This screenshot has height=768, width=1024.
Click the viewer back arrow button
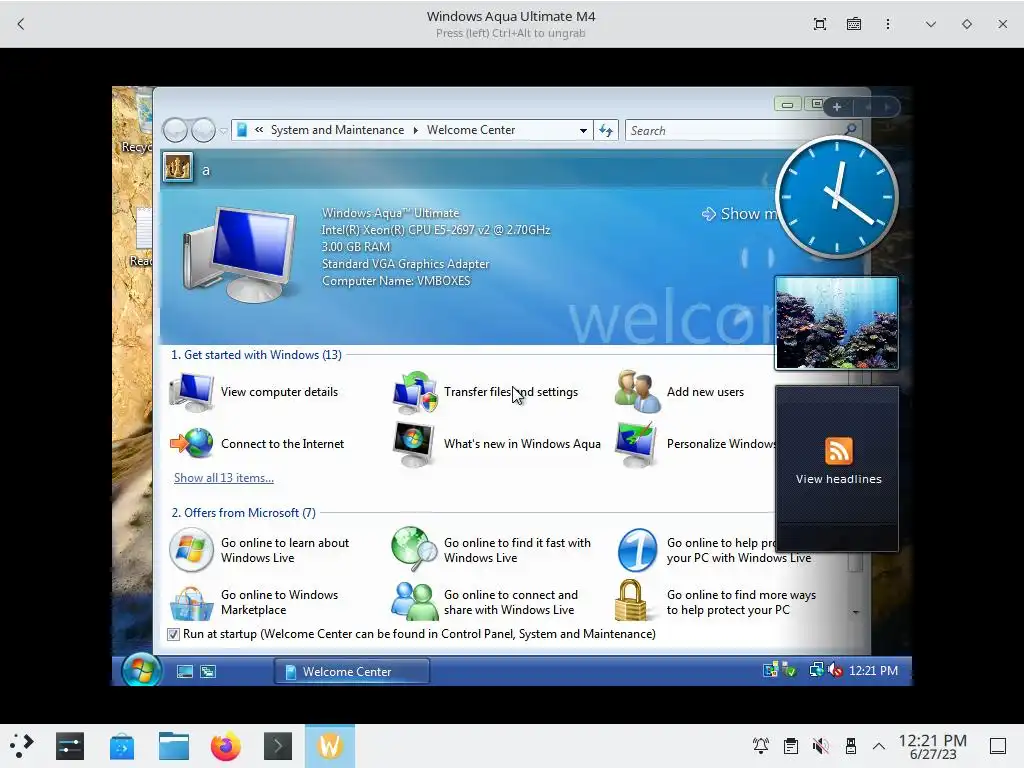(21, 24)
